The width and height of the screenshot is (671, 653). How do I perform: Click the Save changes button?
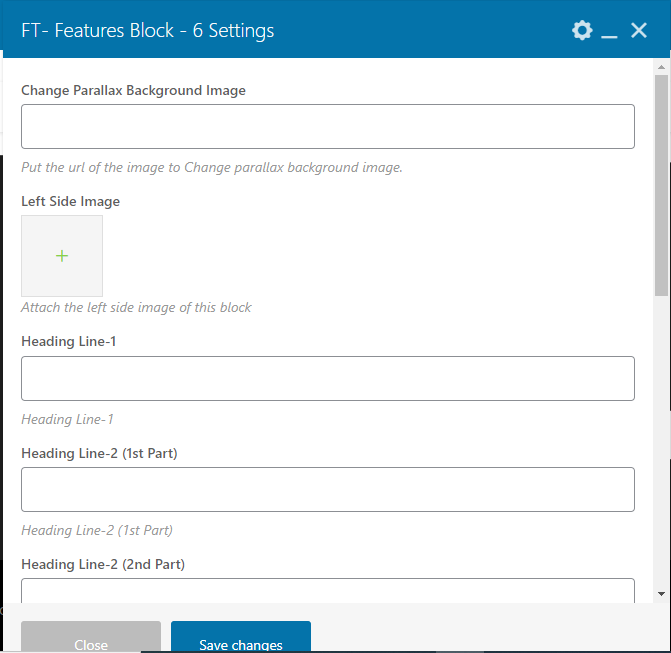(x=241, y=640)
